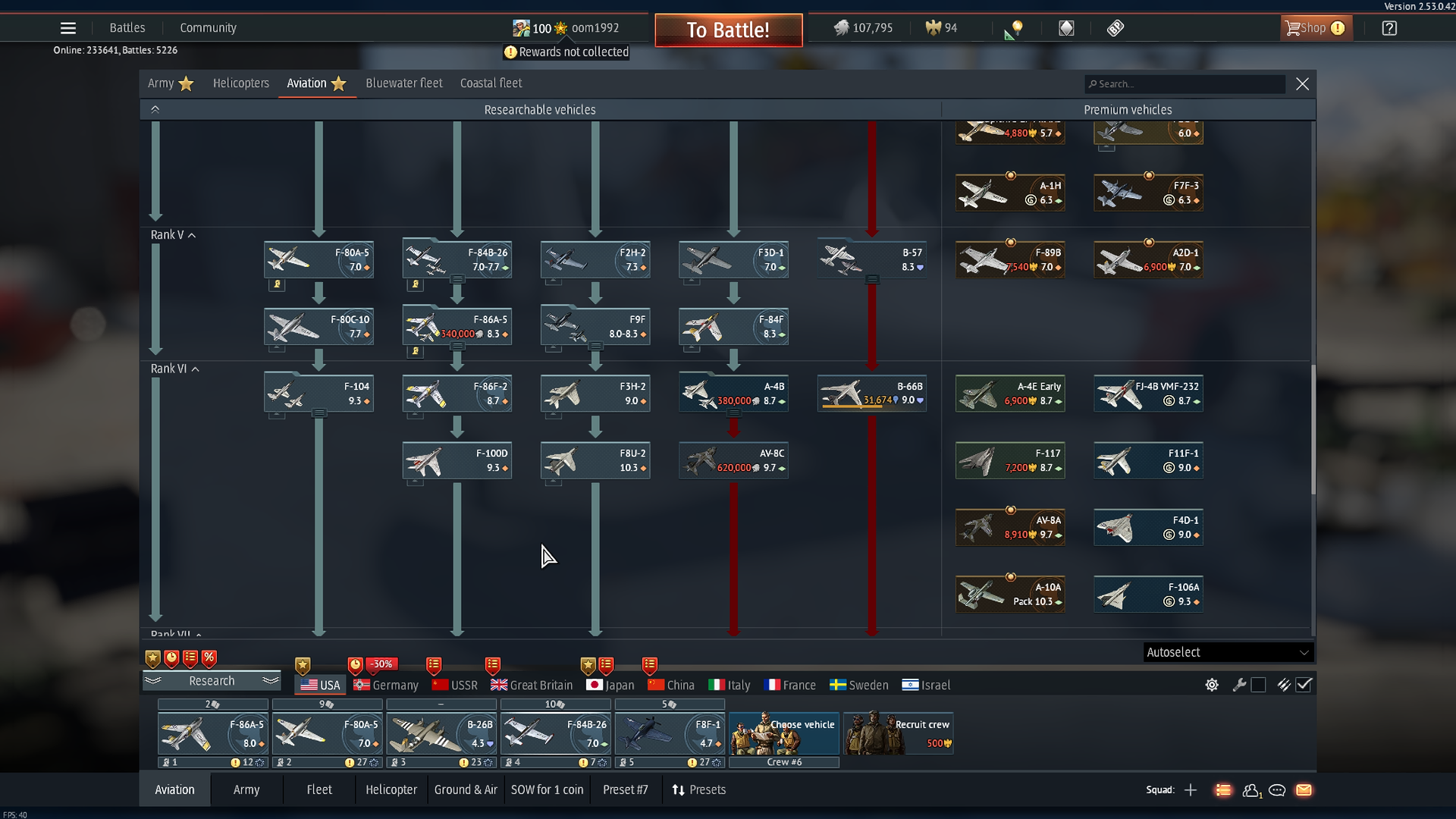Screen dimensions: 1456x819
Task: Select the Germany nation tab
Action: (386, 685)
